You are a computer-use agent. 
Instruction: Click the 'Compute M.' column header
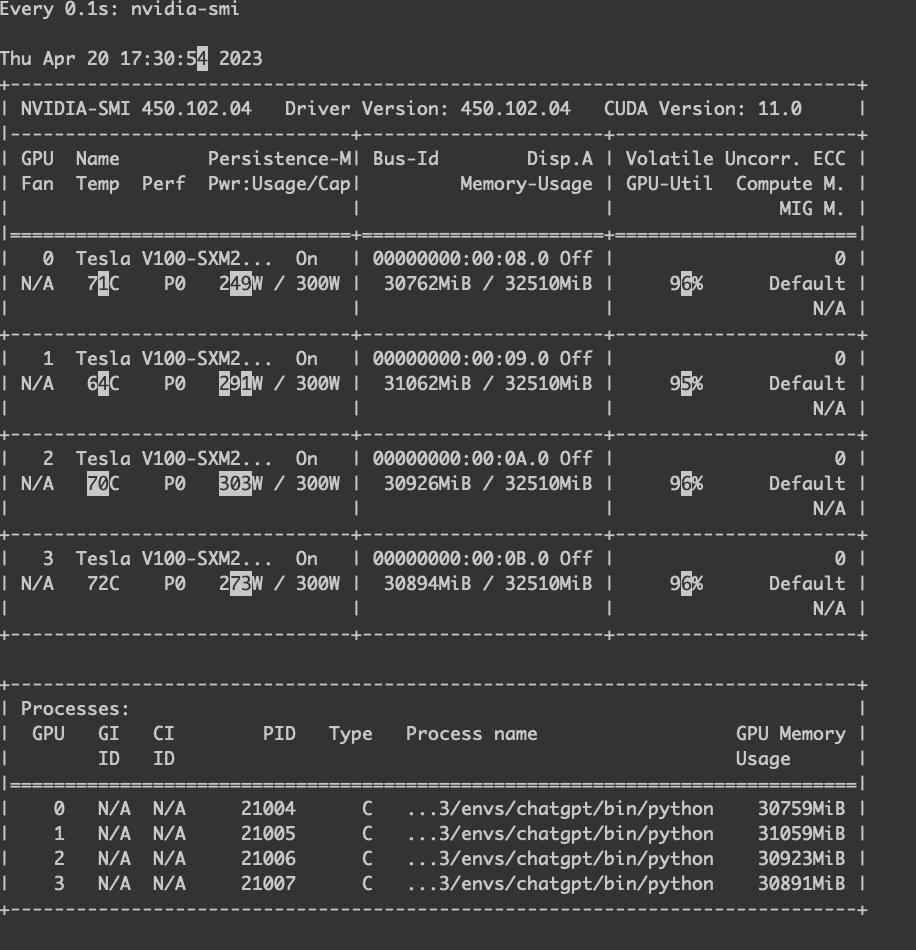pyautogui.click(x=791, y=184)
